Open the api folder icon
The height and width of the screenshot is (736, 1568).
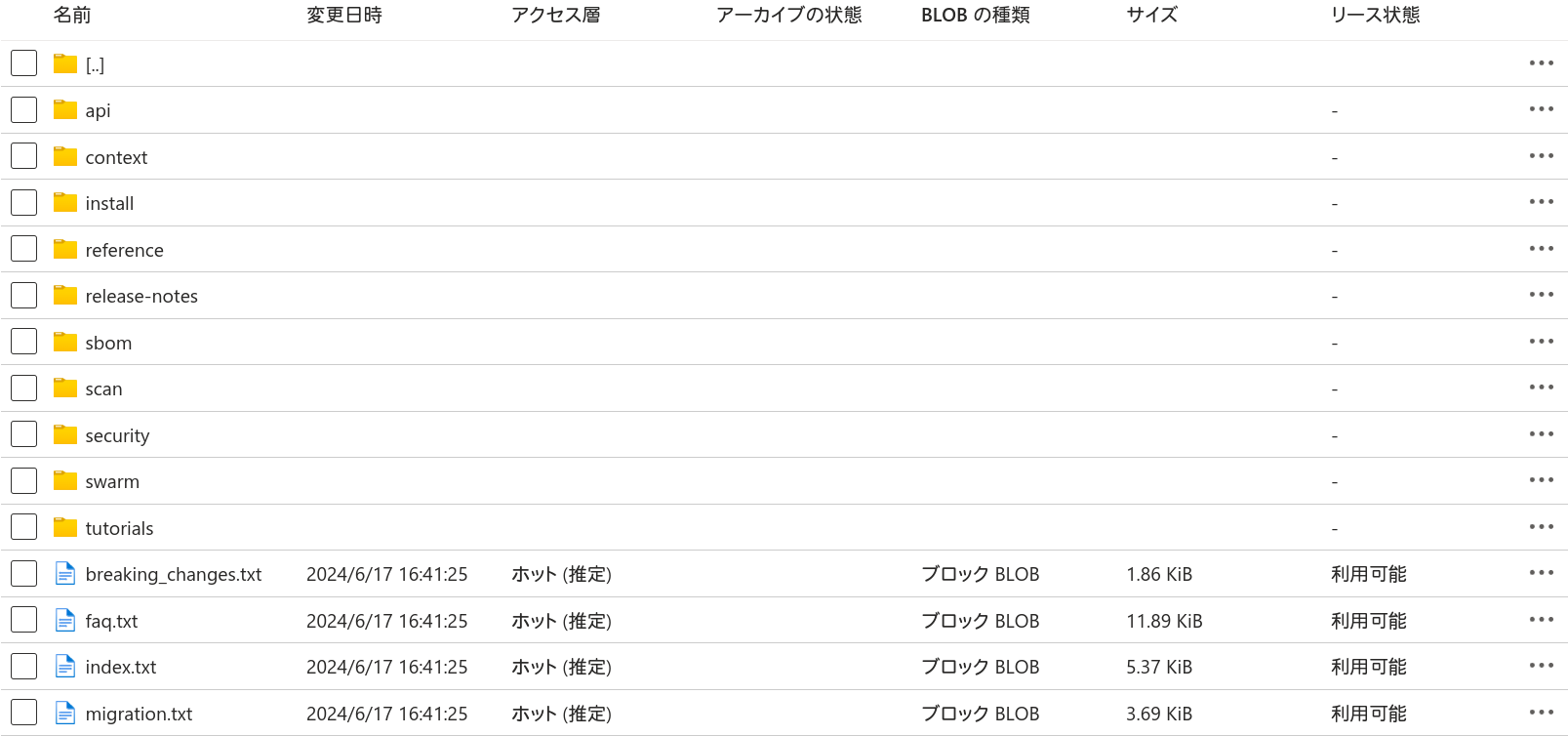pyautogui.click(x=65, y=109)
